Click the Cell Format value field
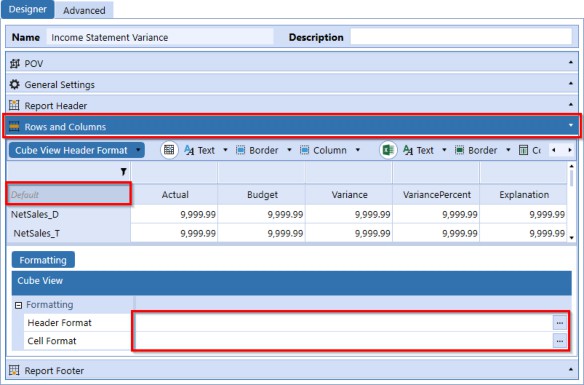Image resolution: width=584 pixels, height=385 pixels. click(343, 341)
